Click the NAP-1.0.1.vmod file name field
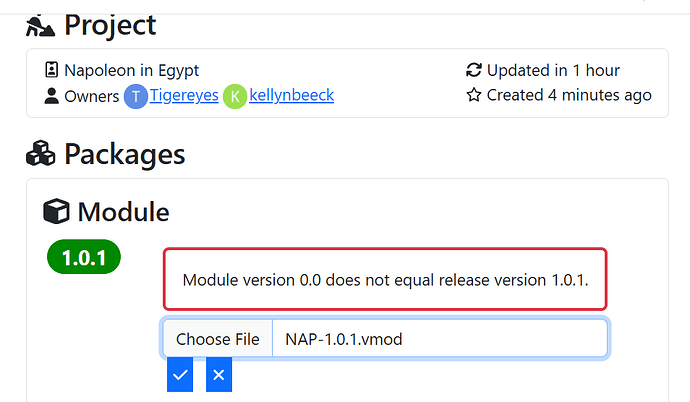The width and height of the screenshot is (690, 402). (x=438, y=339)
